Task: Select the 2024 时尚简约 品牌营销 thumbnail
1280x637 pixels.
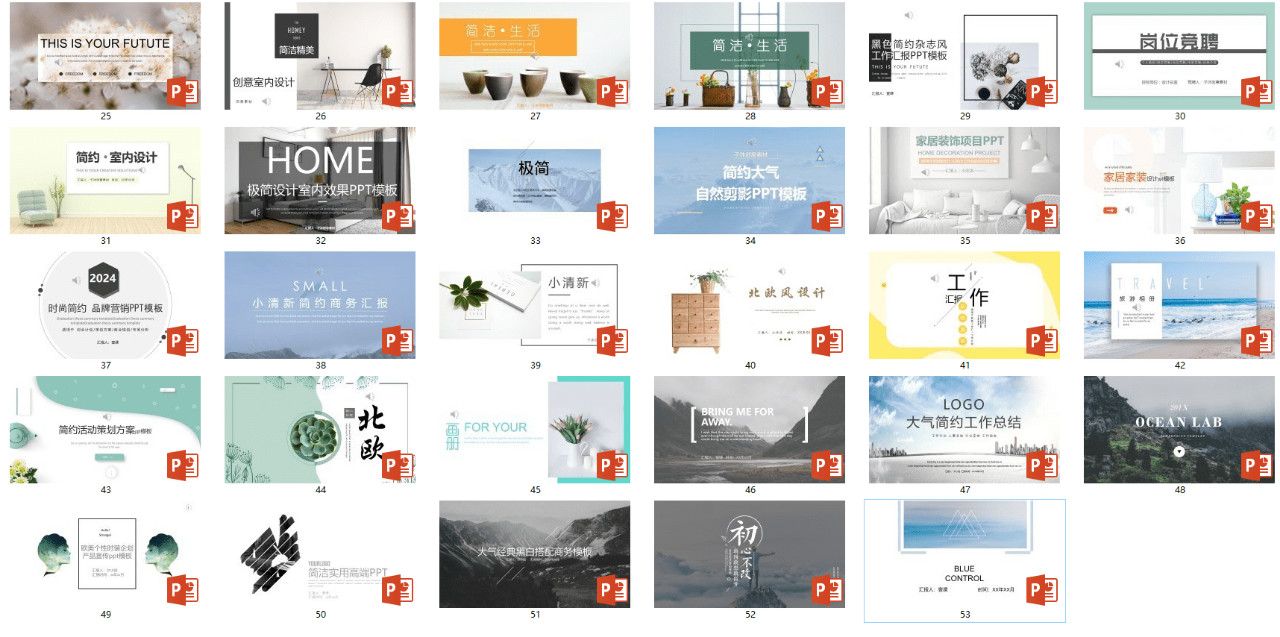Action: click(x=105, y=306)
